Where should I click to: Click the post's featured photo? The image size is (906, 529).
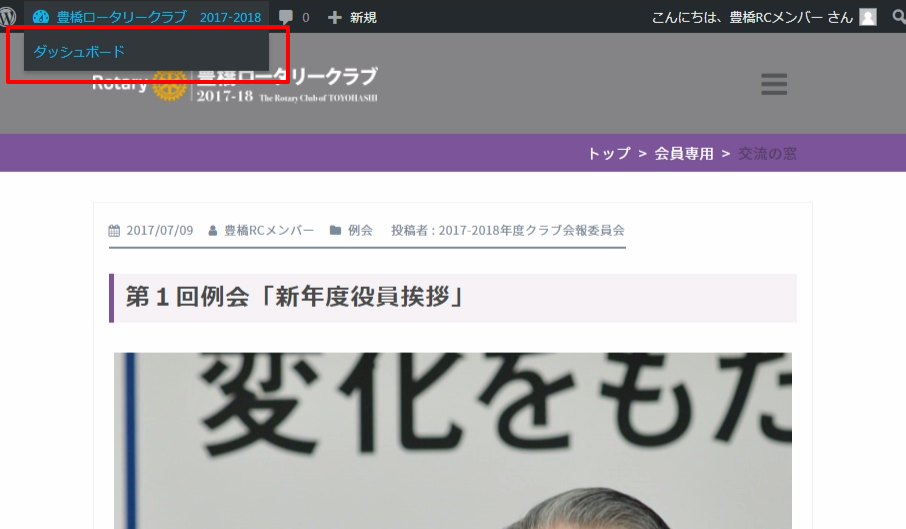pyautogui.click(x=452, y=440)
